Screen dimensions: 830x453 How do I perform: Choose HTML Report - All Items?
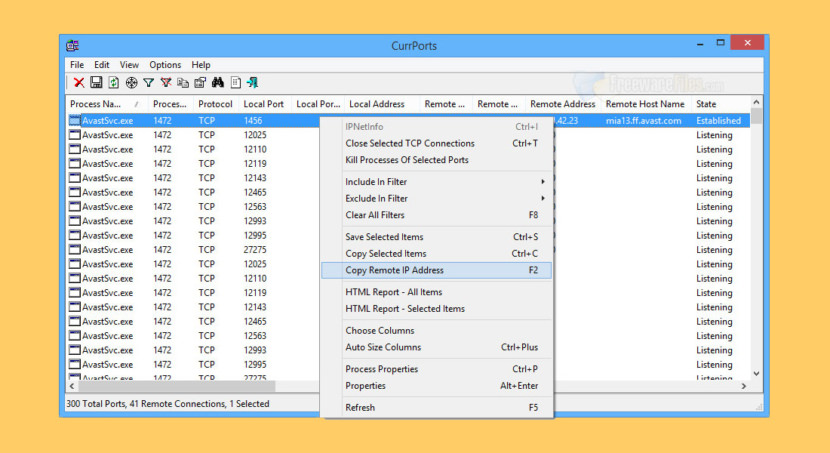point(437,292)
